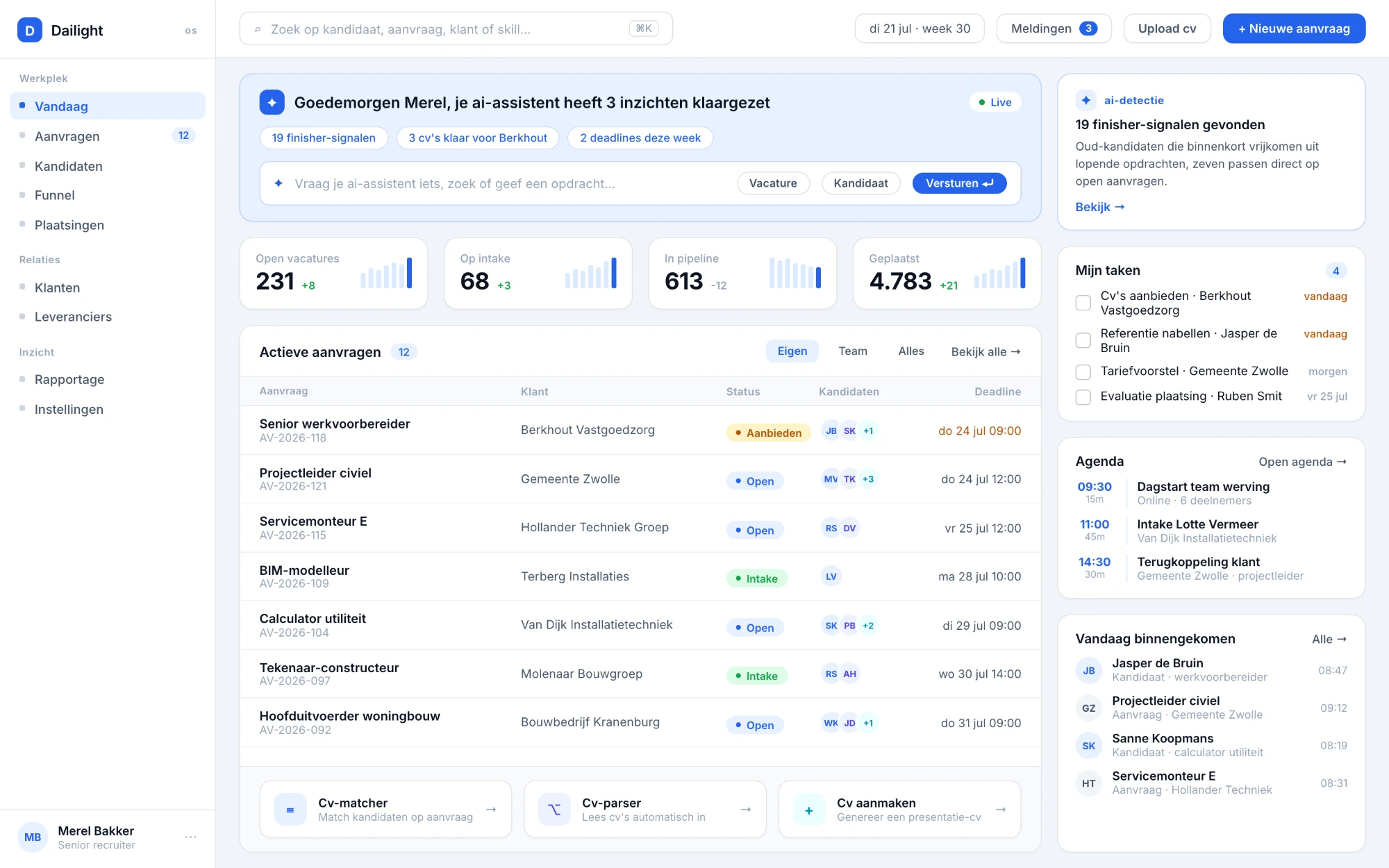Open the date selector di 21 jul week 30
This screenshot has height=868, width=1389.
point(920,28)
